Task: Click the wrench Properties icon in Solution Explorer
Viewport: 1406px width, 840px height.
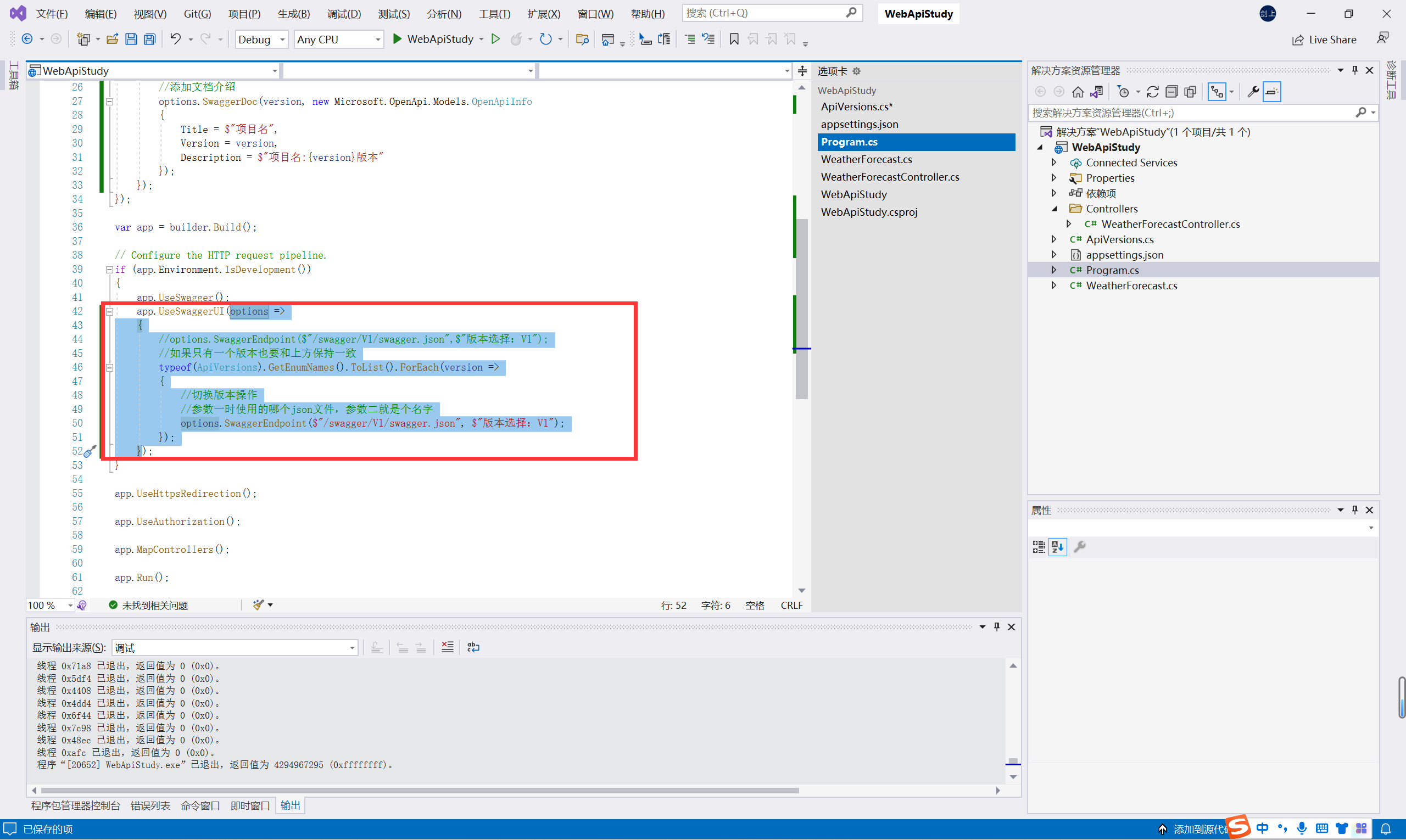Action: [1253, 92]
